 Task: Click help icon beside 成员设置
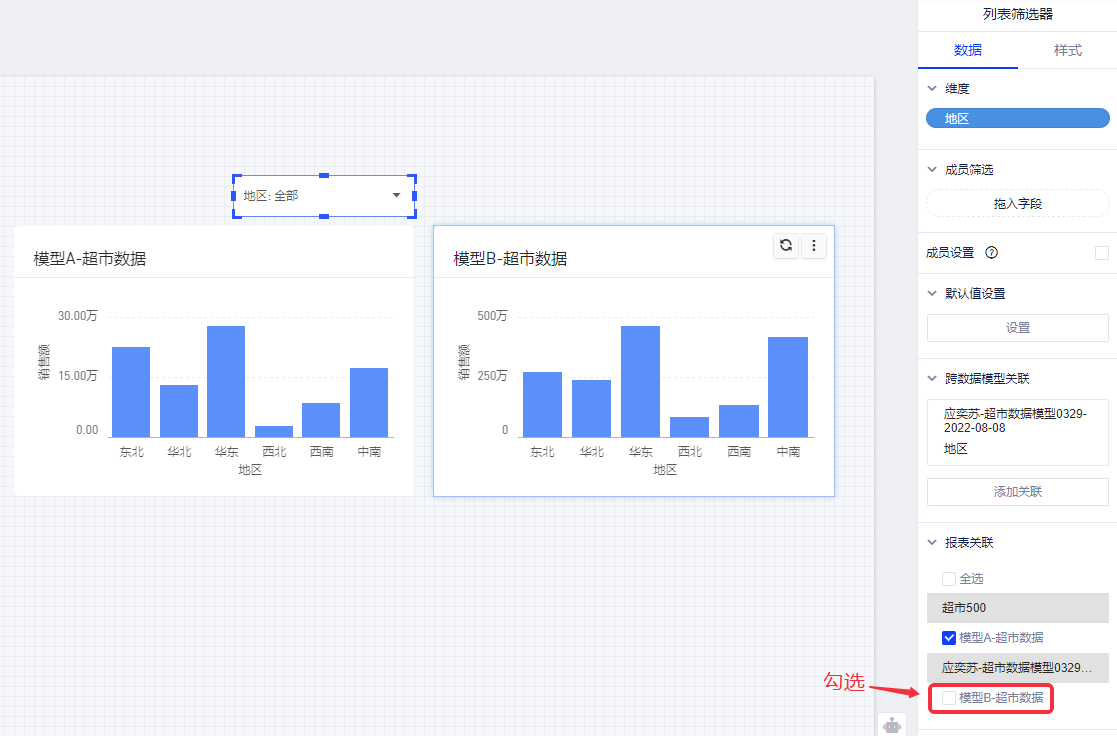(991, 253)
